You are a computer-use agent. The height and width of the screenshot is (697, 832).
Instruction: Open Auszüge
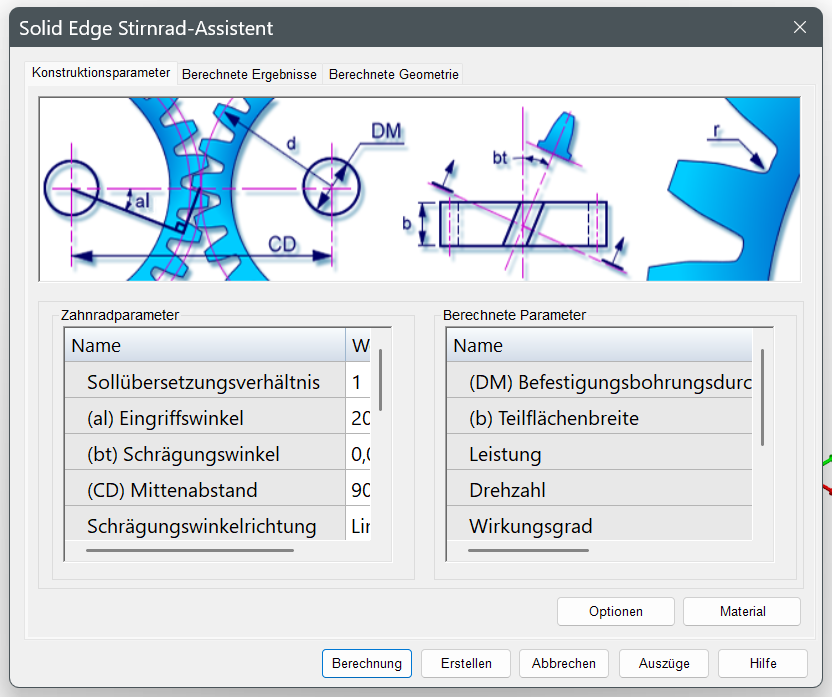pos(664,664)
